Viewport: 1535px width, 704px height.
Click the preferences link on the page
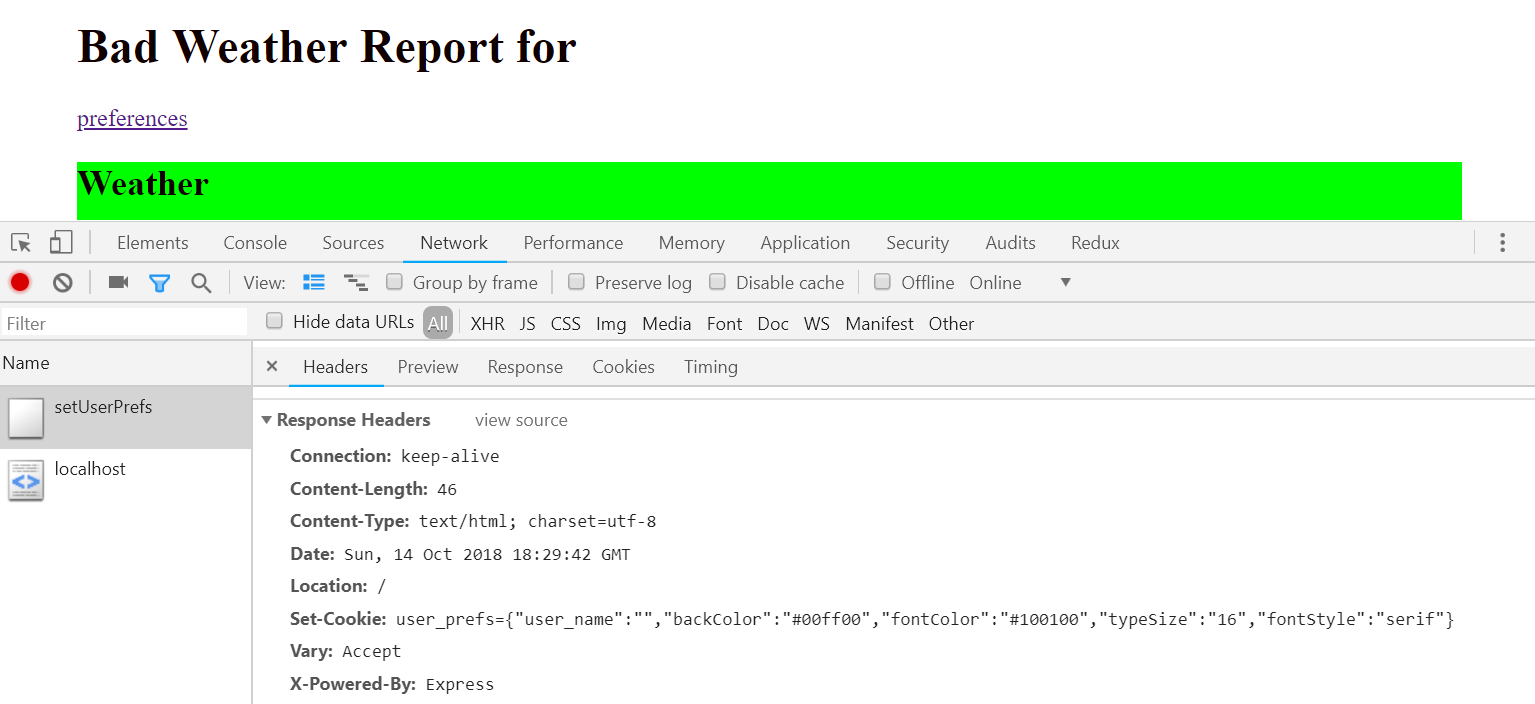pos(132,119)
